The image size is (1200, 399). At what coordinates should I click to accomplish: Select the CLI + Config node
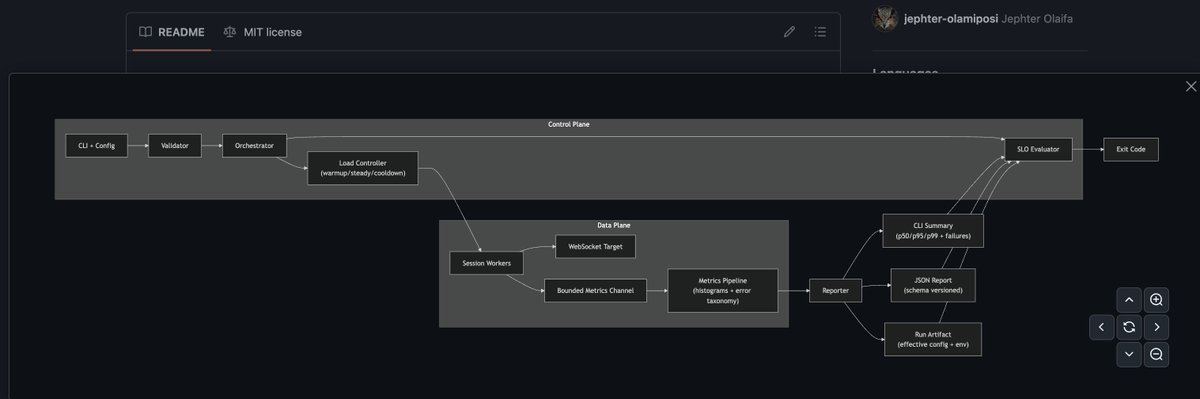[x=97, y=146]
